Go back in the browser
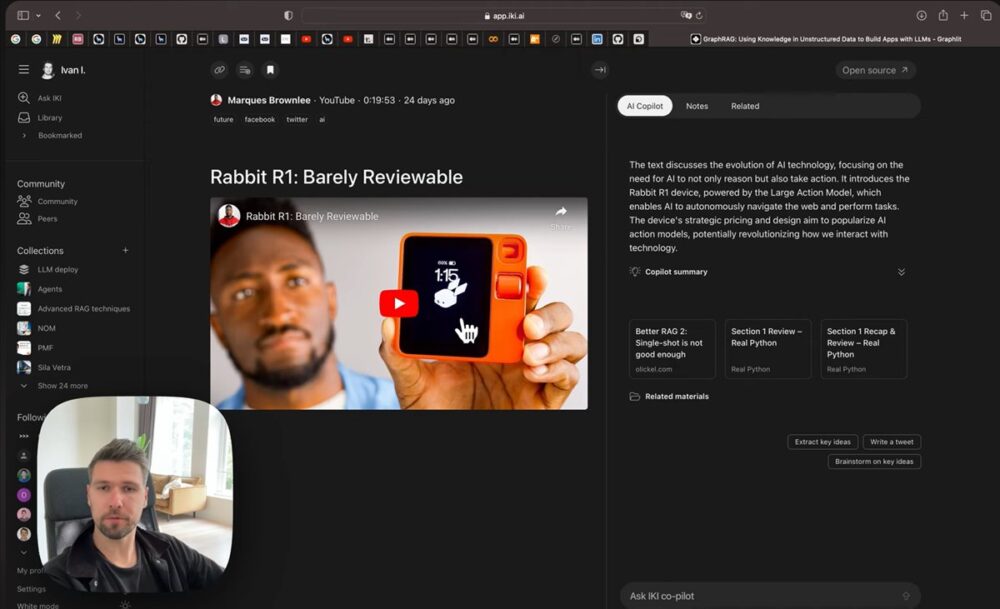Viewport: 1000px width, 609px height. [58, 15]
